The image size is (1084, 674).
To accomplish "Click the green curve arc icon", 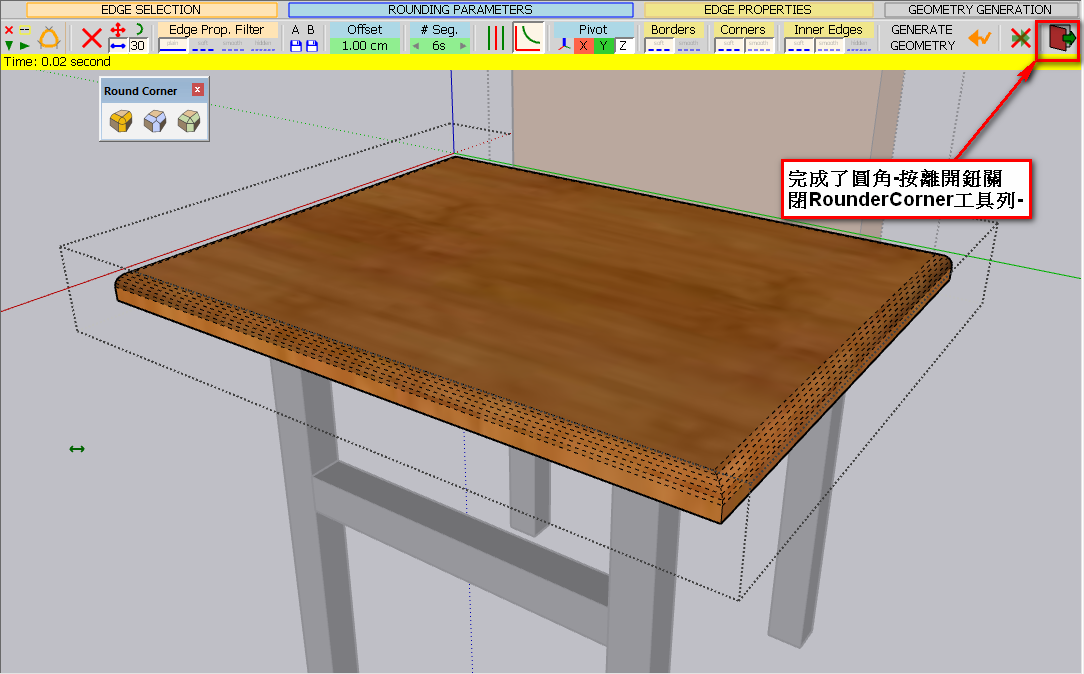I will (x=139, y=30).
